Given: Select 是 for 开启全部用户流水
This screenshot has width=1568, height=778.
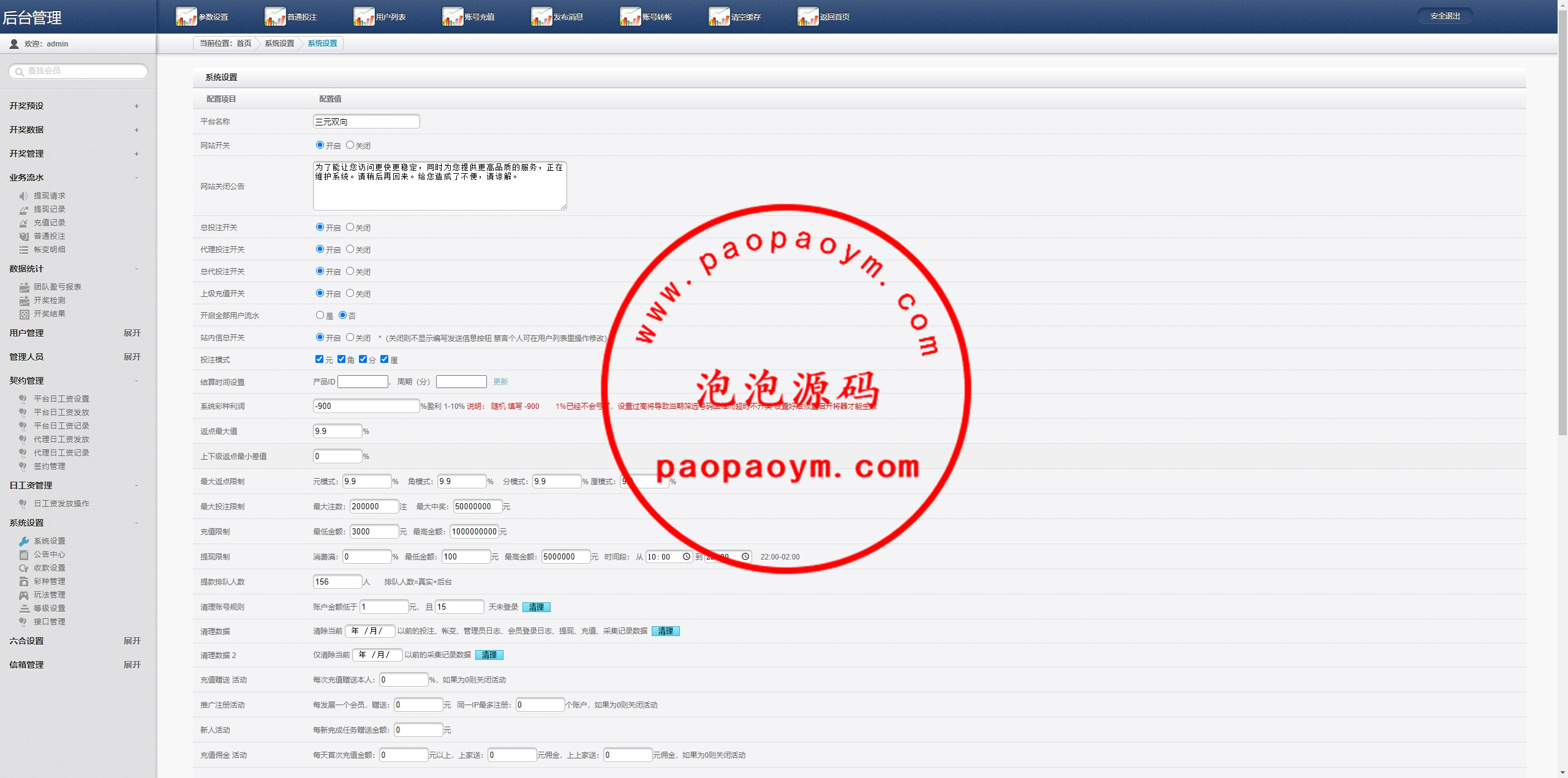Looking at the screenshot, I should pos(320,315).
